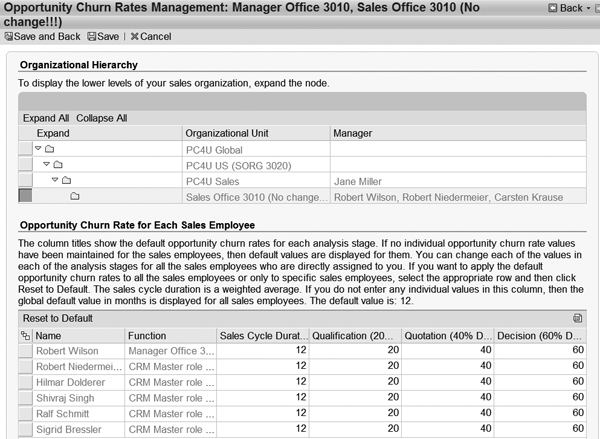Click Robert Wilson's Qualification value field
600x439 pixels.
pyautogui.click(x=356, y=351)
